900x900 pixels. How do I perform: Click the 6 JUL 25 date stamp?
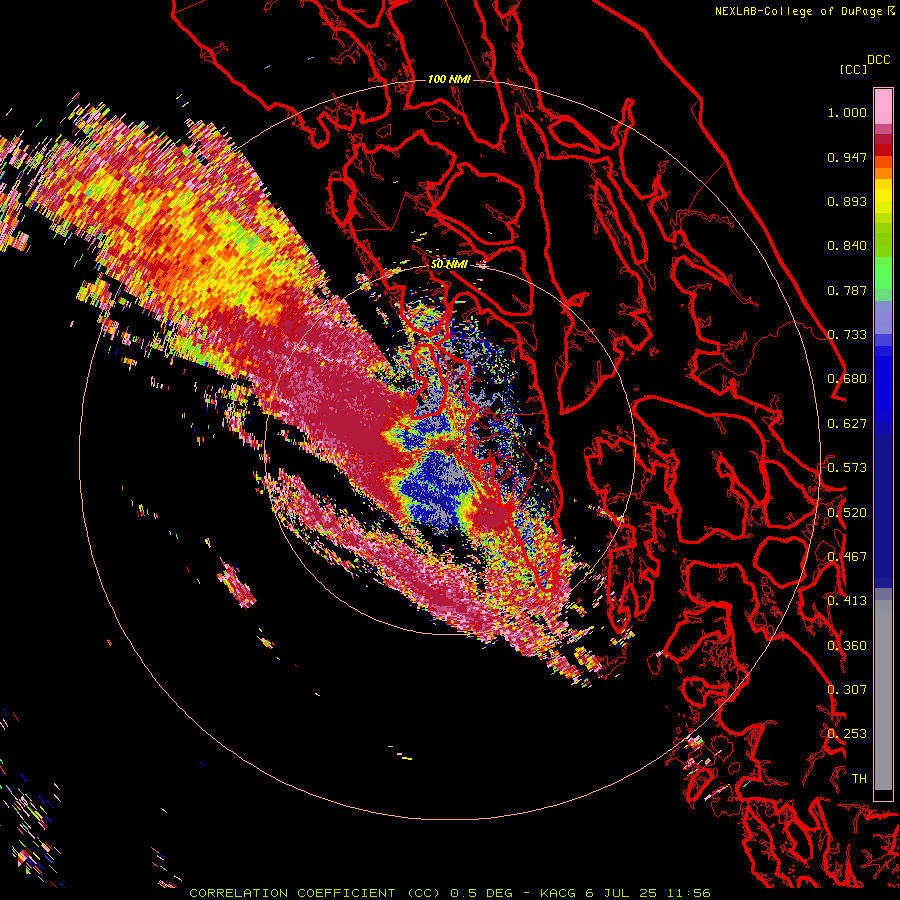point(622,893)
